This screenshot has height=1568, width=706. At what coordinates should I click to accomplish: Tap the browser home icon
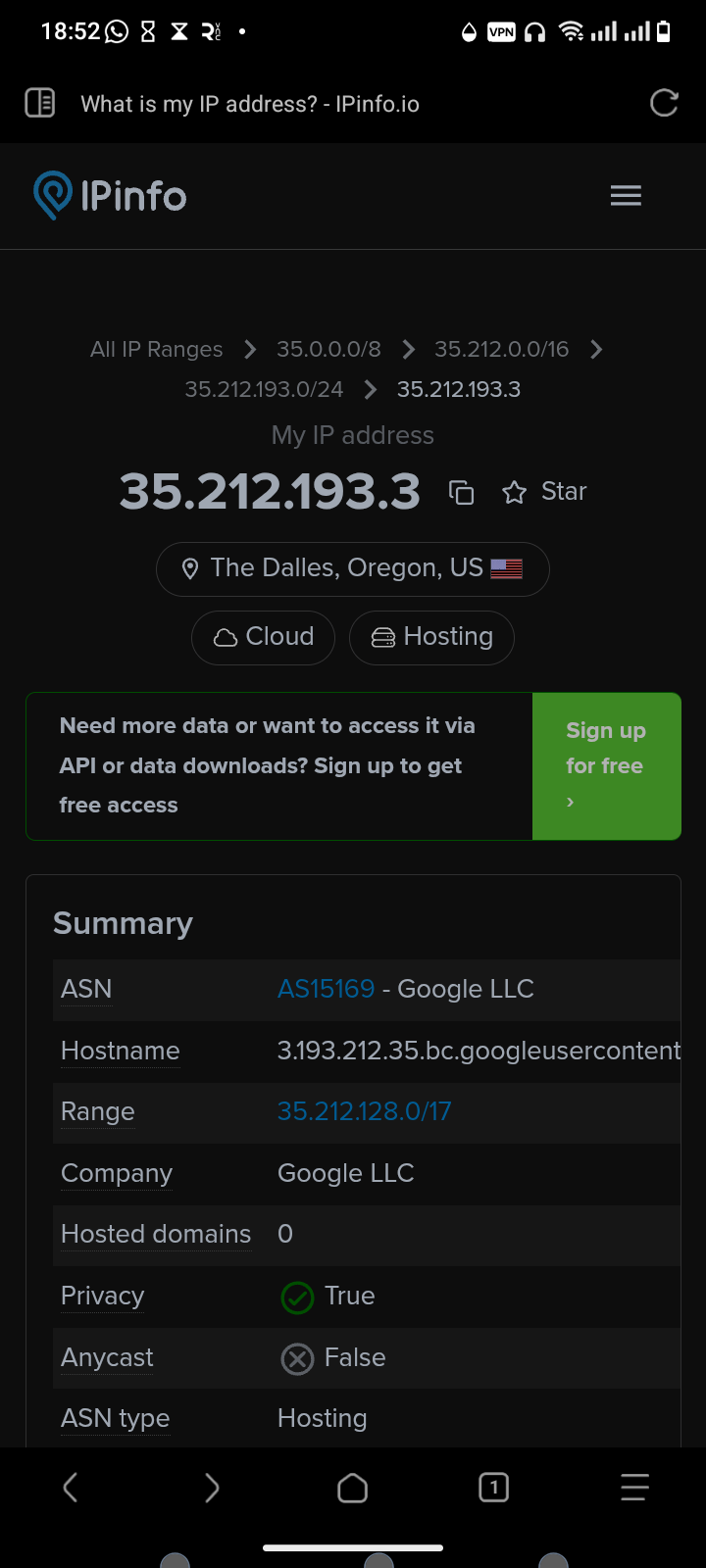(352, 1488)
